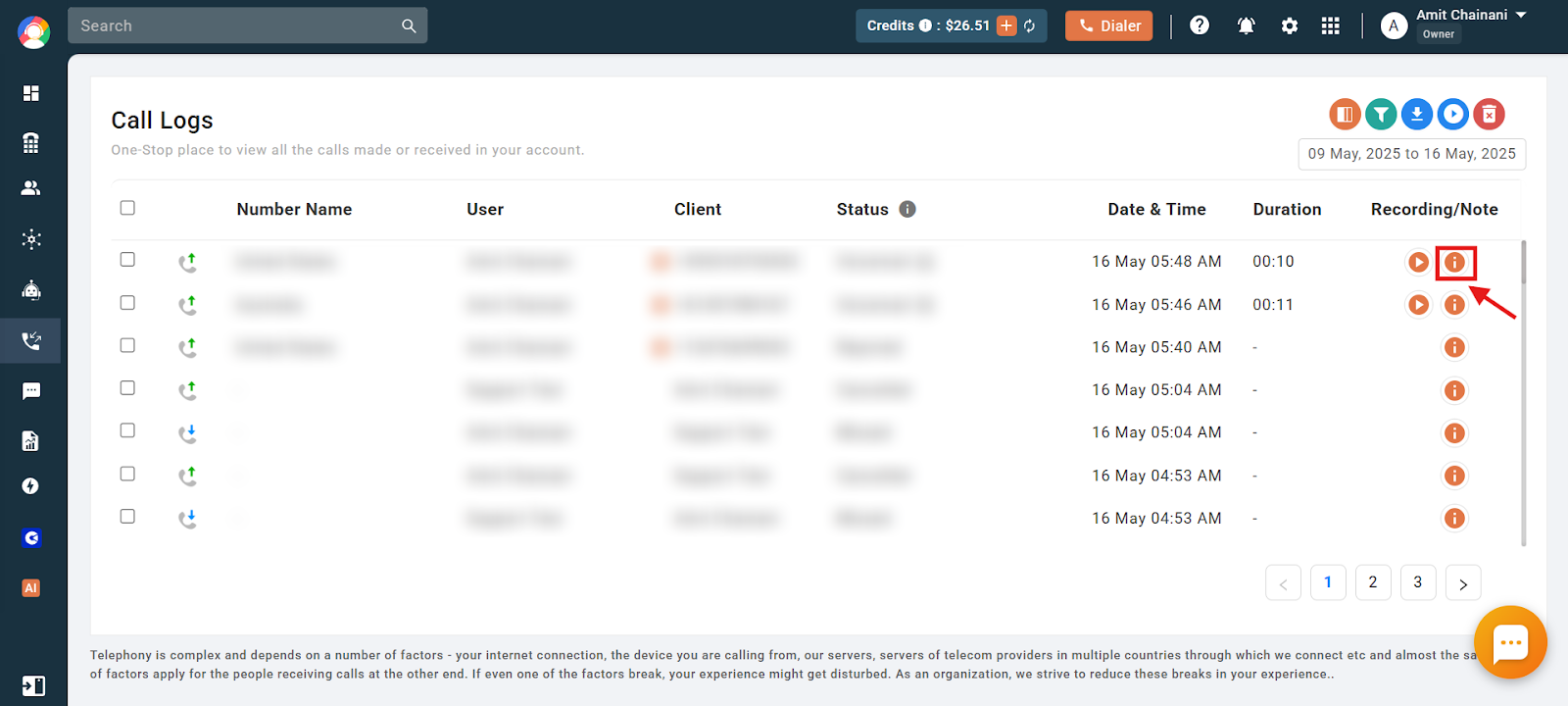Open the apps grid icon
Viewport: 1568px width, 706px height.
click(x=1331, y=25)
